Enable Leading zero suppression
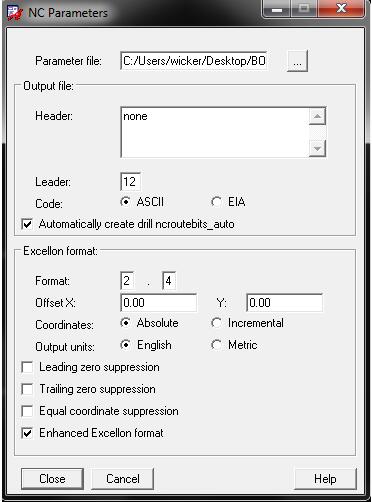Image resolution: width=372 pixels, height=502 pixels. point(27,367)
